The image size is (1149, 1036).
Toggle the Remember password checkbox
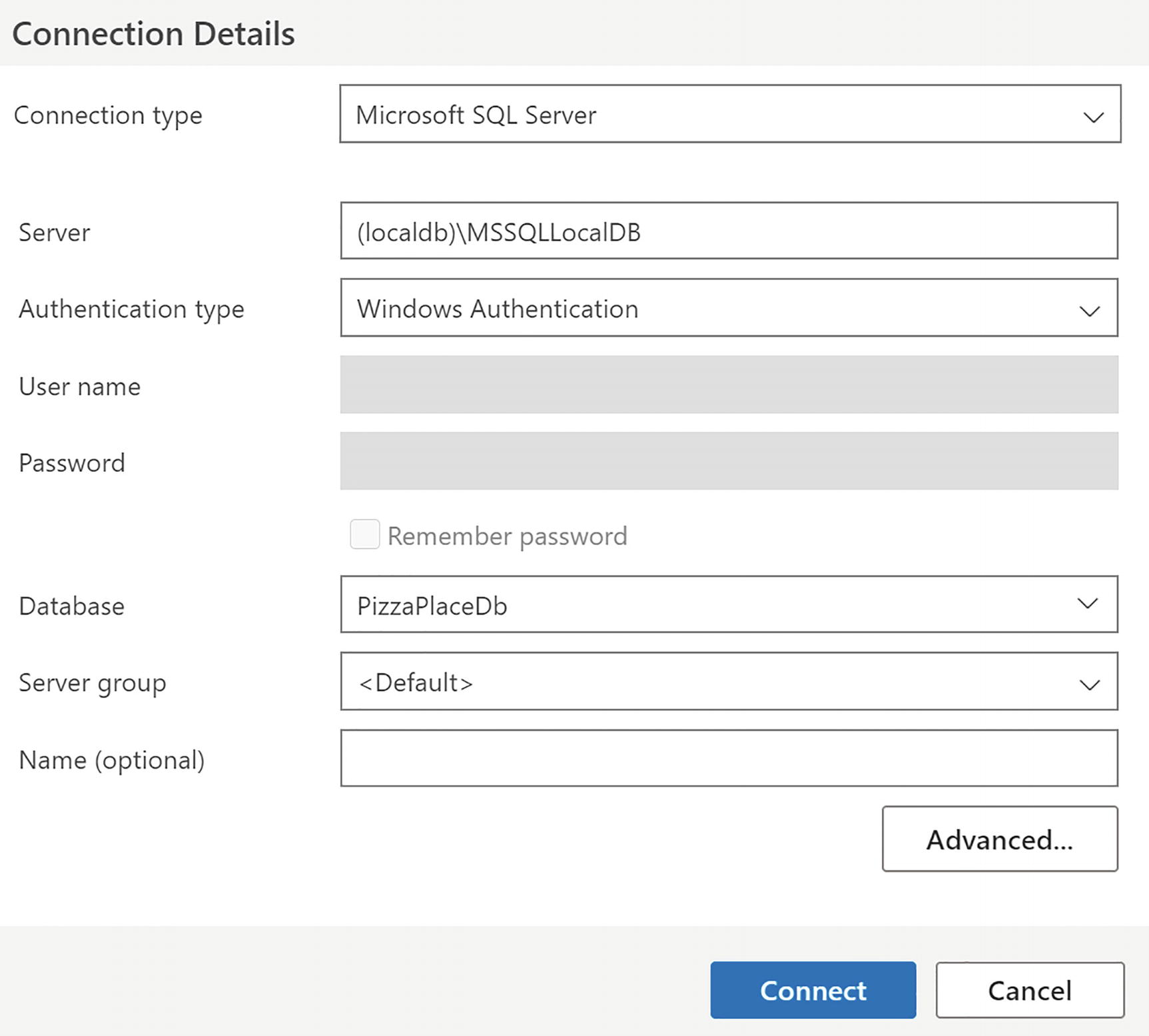point(365,534)
